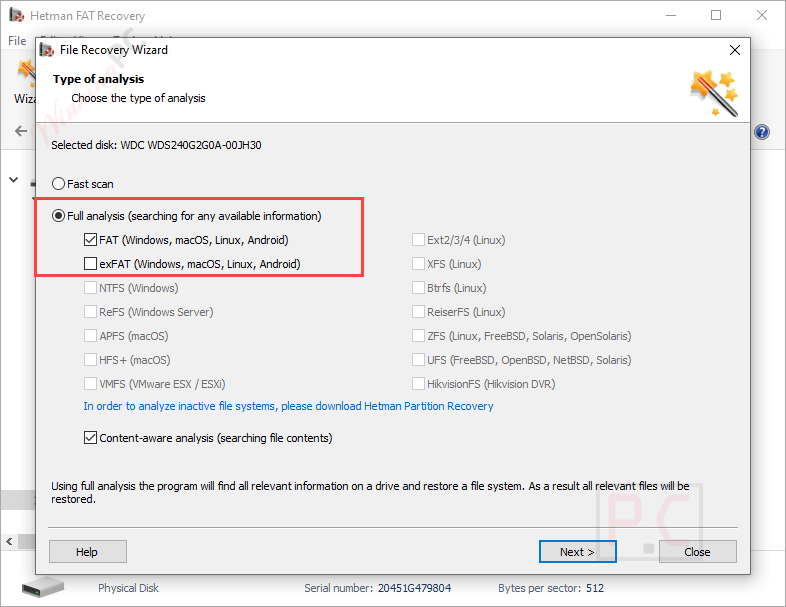Click the UFS (FreeBSD) checkbox
The image size is (786, 607).
pos(419,360)
